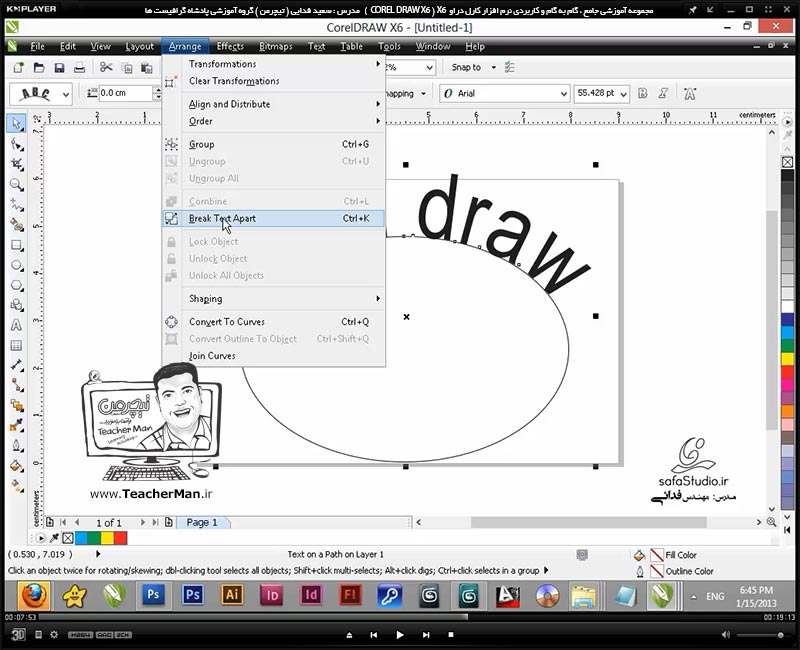Select the Freehand tool
The width and height of the screenshot is (800, 650).
tap(16, 205)
